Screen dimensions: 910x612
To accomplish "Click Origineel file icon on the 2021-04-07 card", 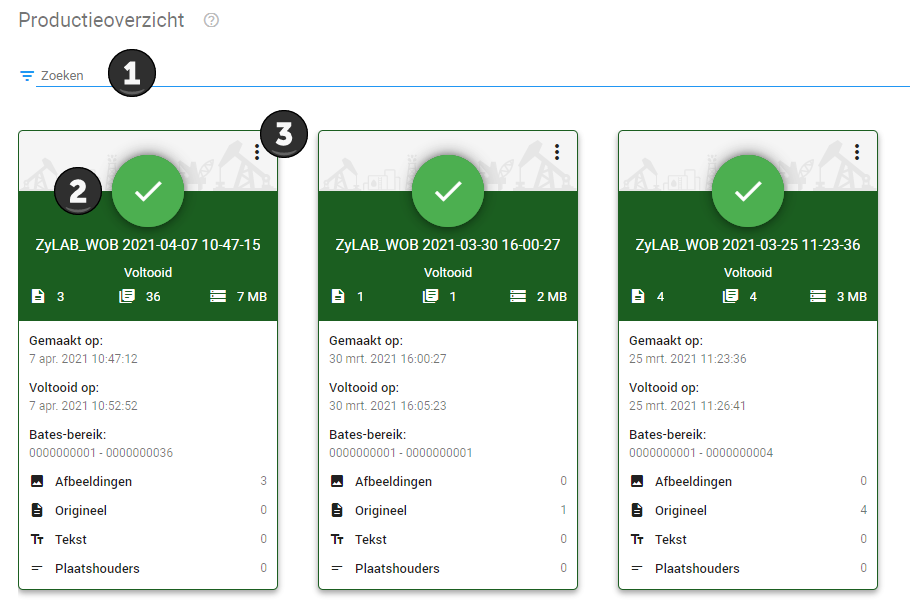I will [x=37, y=510].
